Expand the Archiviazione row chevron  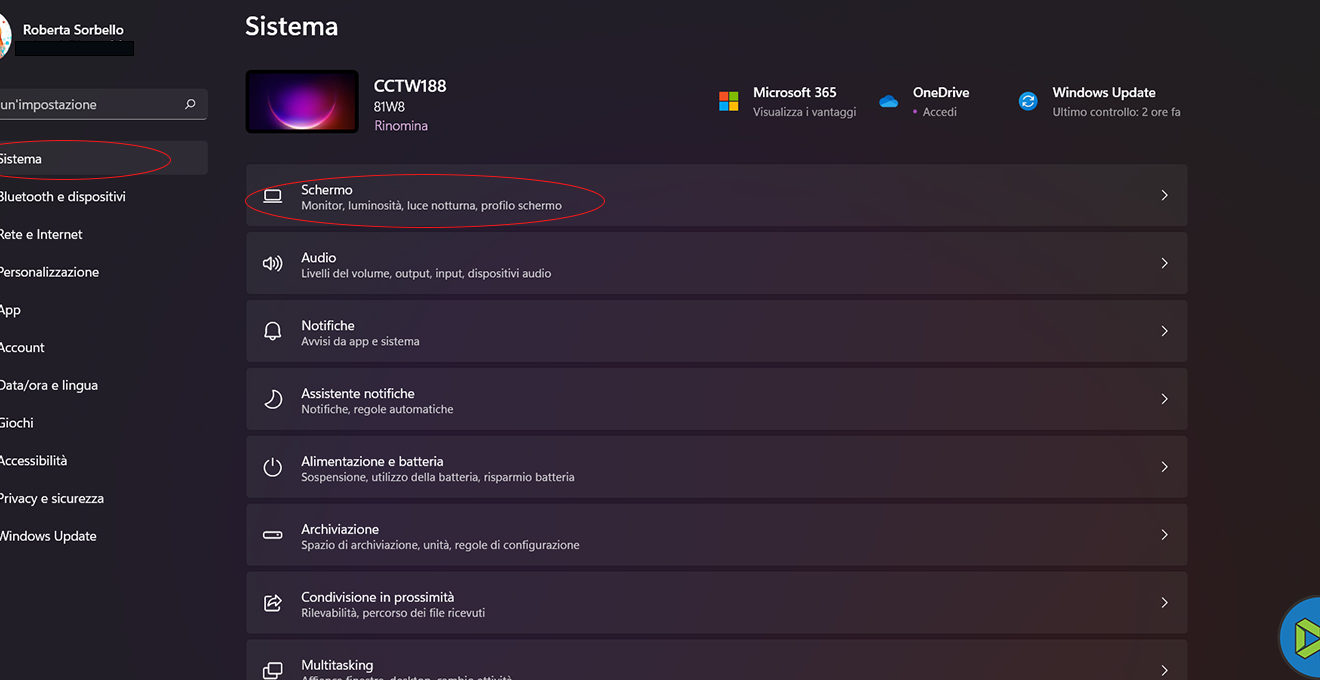point(1164,535)
